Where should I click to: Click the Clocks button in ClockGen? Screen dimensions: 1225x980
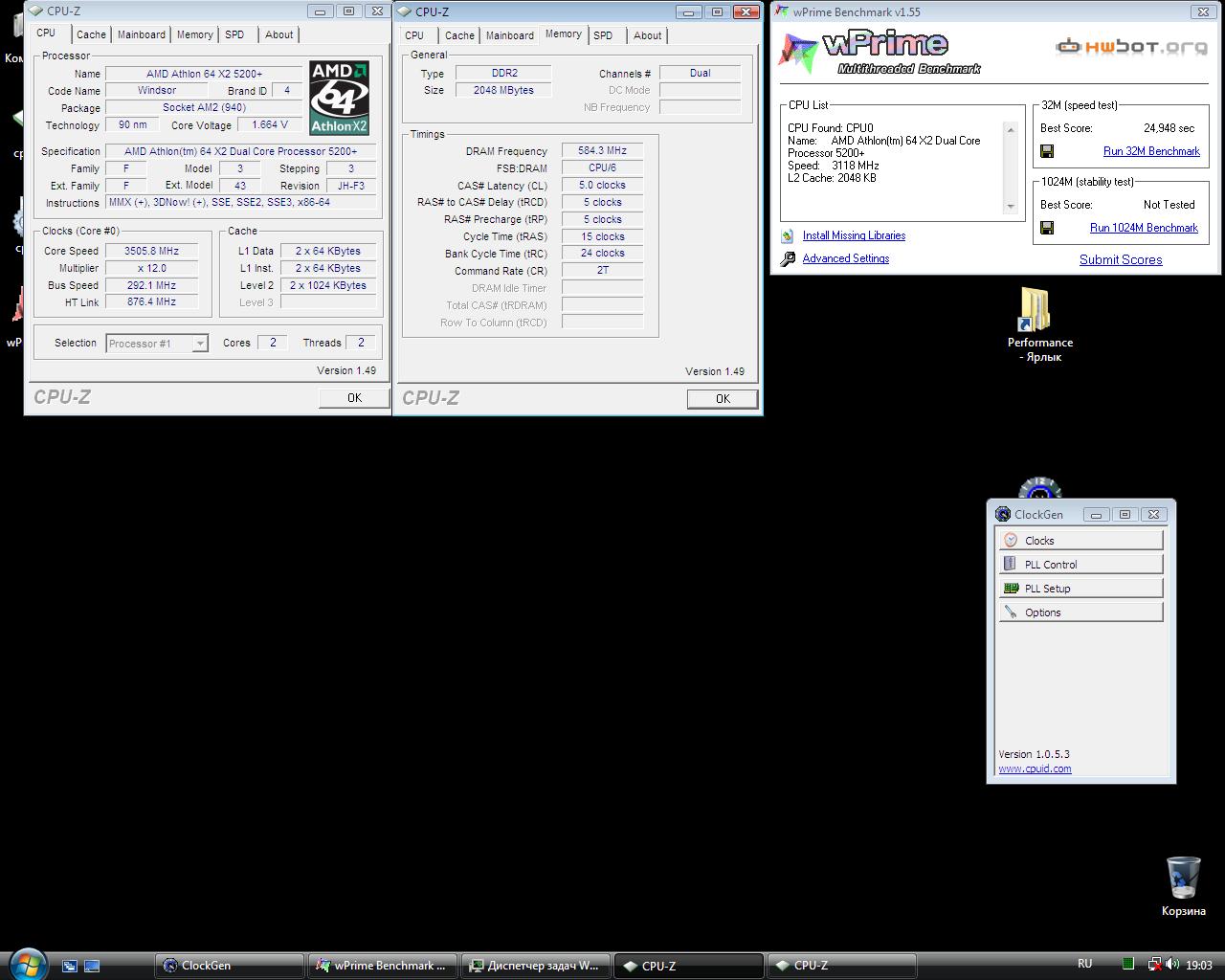pyautogui.click(x=1080, y=540)
